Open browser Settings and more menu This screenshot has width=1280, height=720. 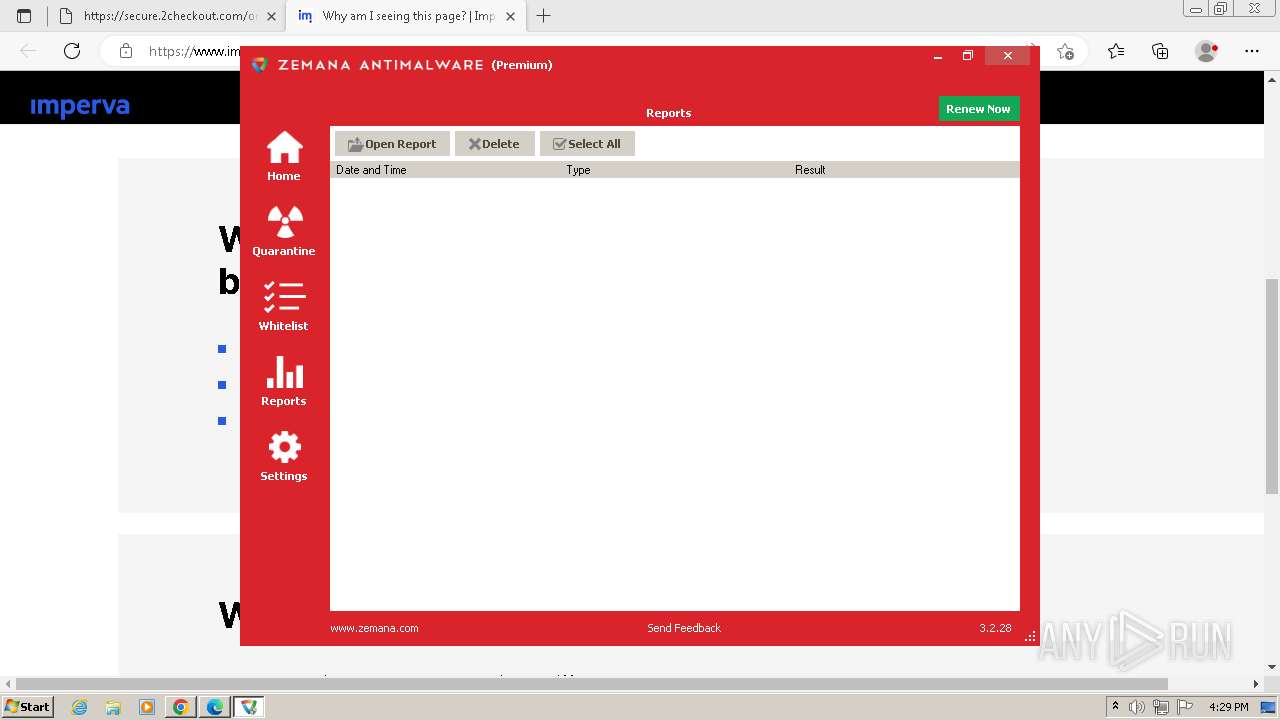coord(1252,51)
